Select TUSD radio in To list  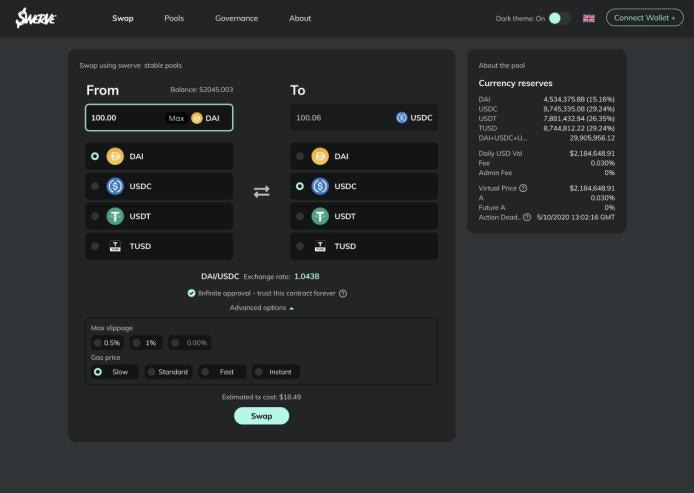300,246
